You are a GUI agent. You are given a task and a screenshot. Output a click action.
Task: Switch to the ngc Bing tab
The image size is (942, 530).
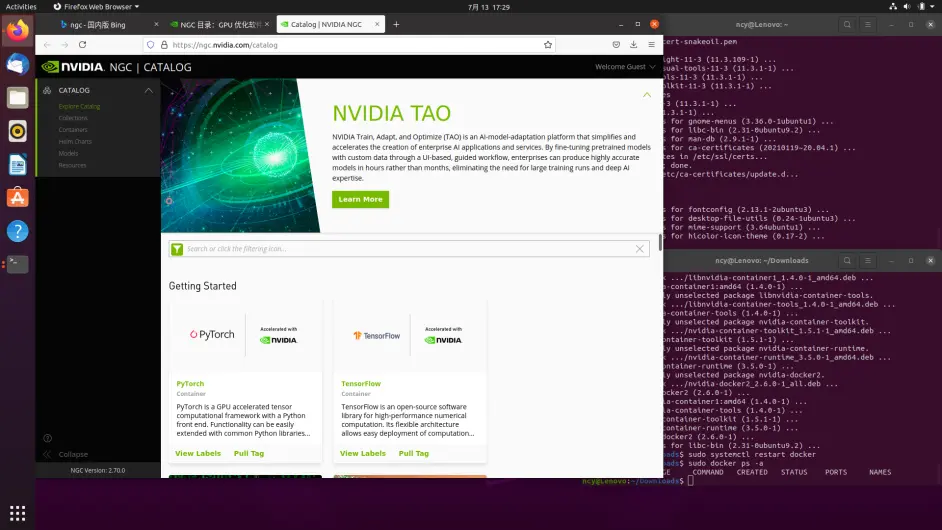point(98,25)
